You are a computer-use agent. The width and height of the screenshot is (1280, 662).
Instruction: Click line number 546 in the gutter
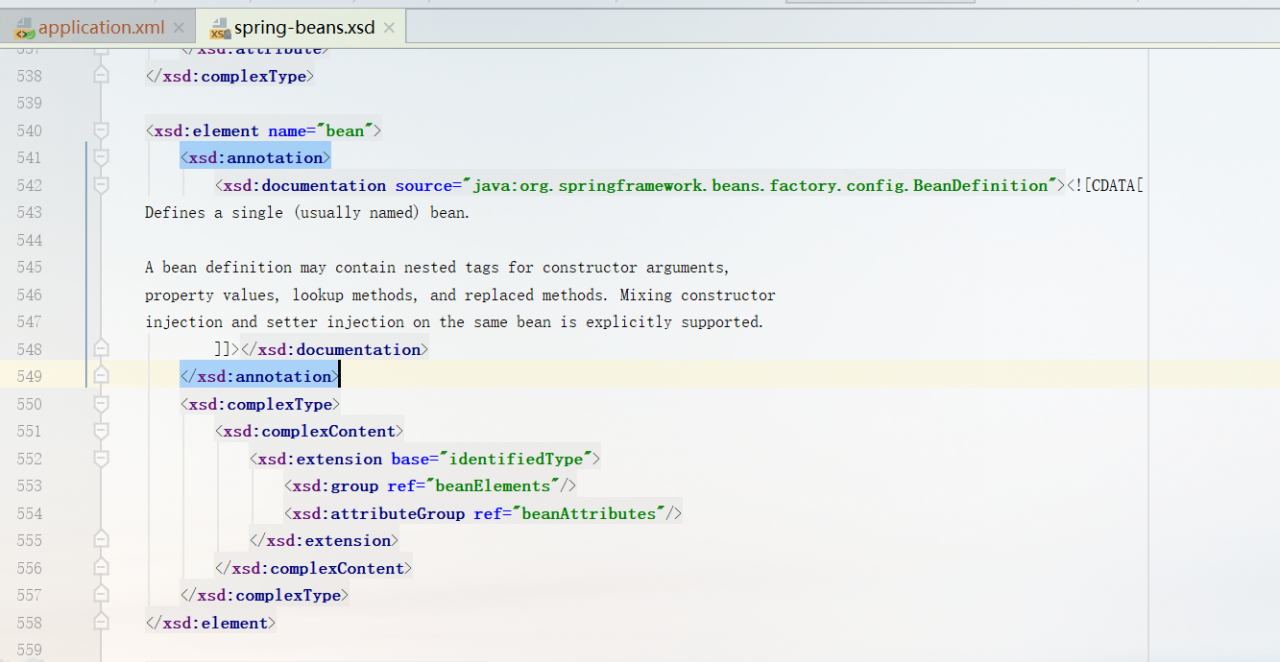pos(30,295)
